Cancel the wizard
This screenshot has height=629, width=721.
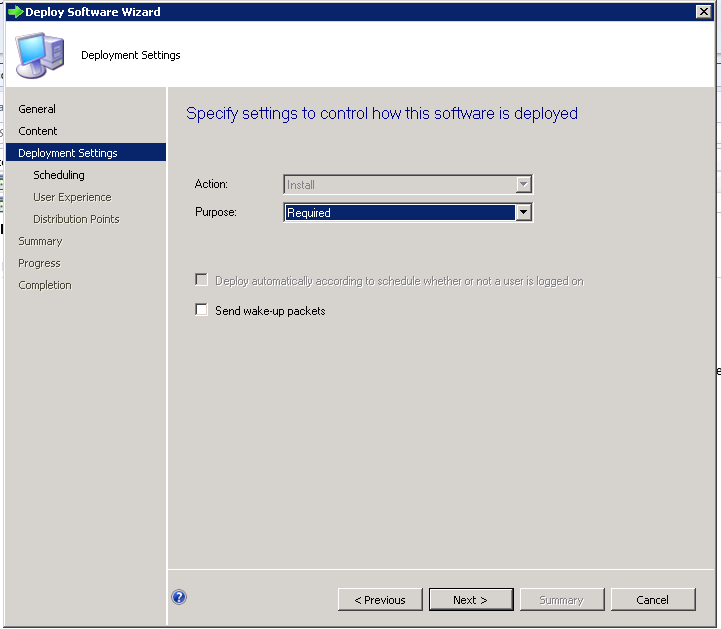tap(653, 600)
